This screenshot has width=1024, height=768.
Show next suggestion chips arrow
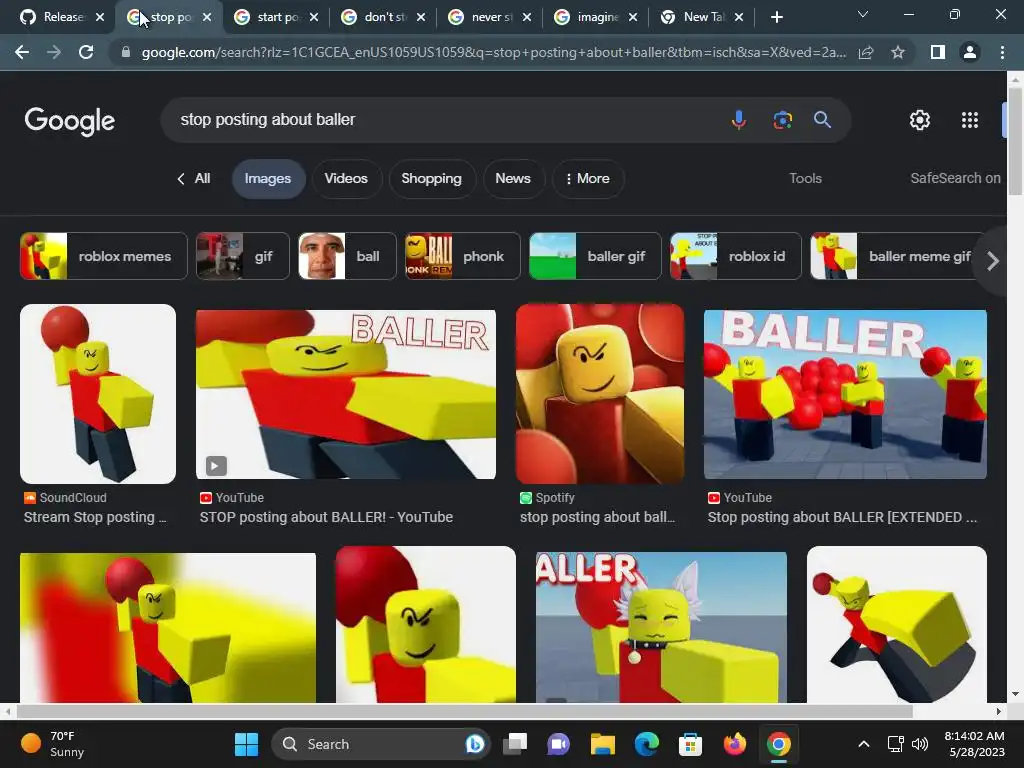coord(993,261)
